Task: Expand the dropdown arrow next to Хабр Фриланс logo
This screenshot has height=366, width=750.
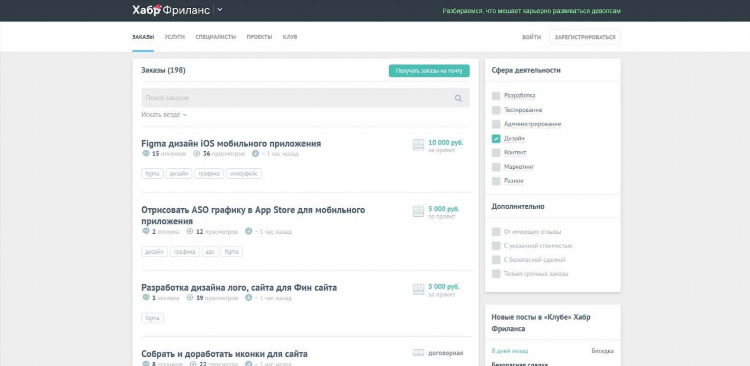Action: click(x=220, y=10)
